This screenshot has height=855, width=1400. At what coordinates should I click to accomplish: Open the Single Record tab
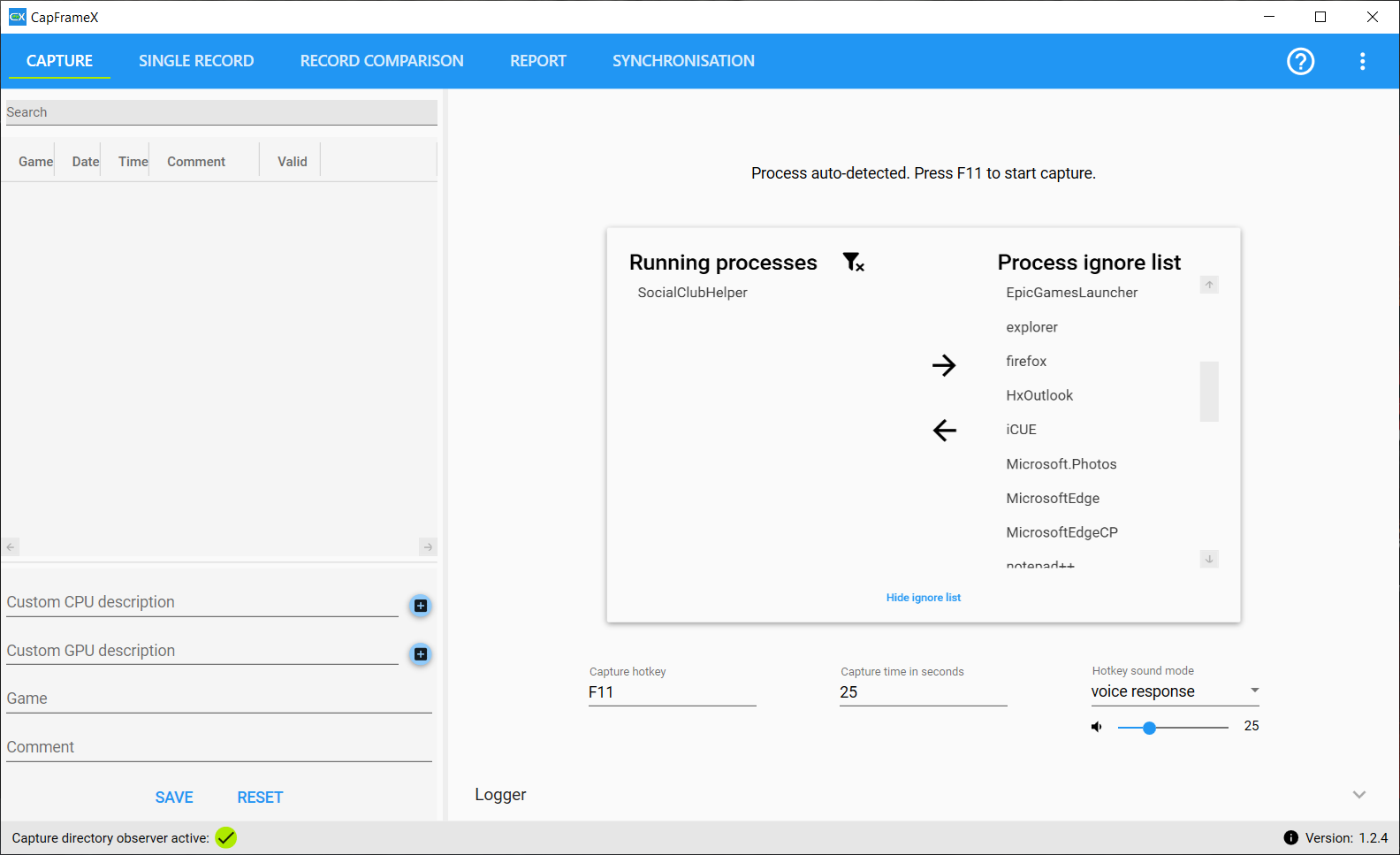pos(196,61)
